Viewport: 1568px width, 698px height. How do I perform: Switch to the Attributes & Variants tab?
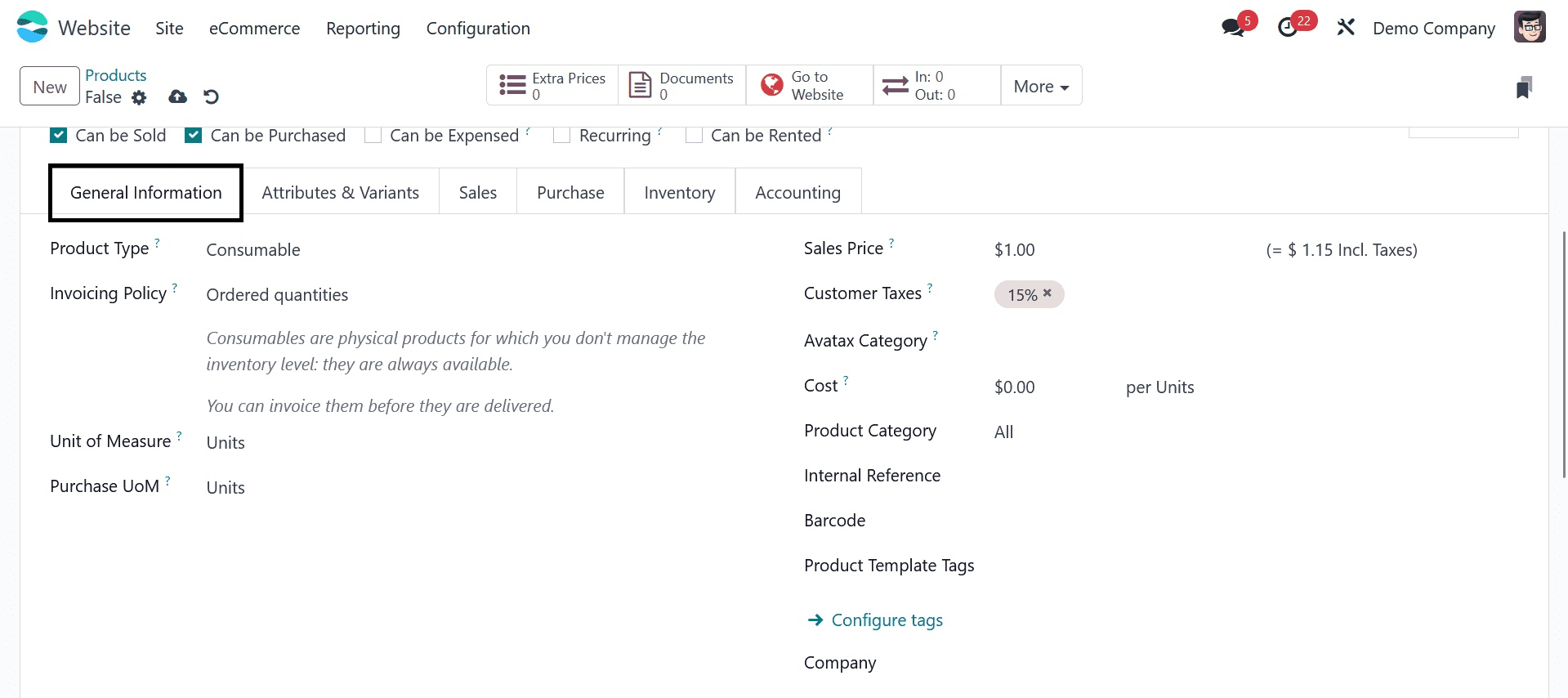coord(340,193)
